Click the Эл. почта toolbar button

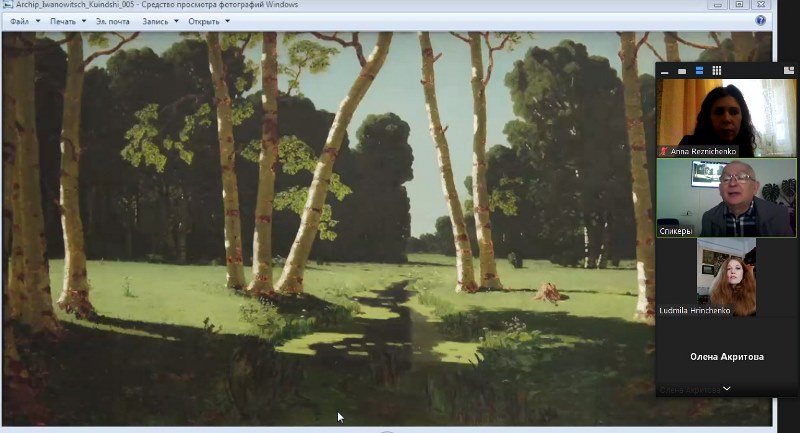[113, 21]
